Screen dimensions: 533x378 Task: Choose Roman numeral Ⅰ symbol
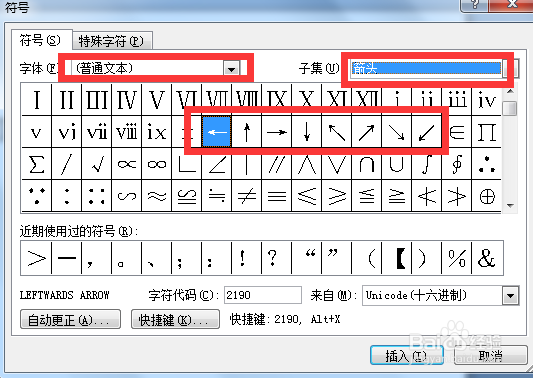(x=36, y=100)
